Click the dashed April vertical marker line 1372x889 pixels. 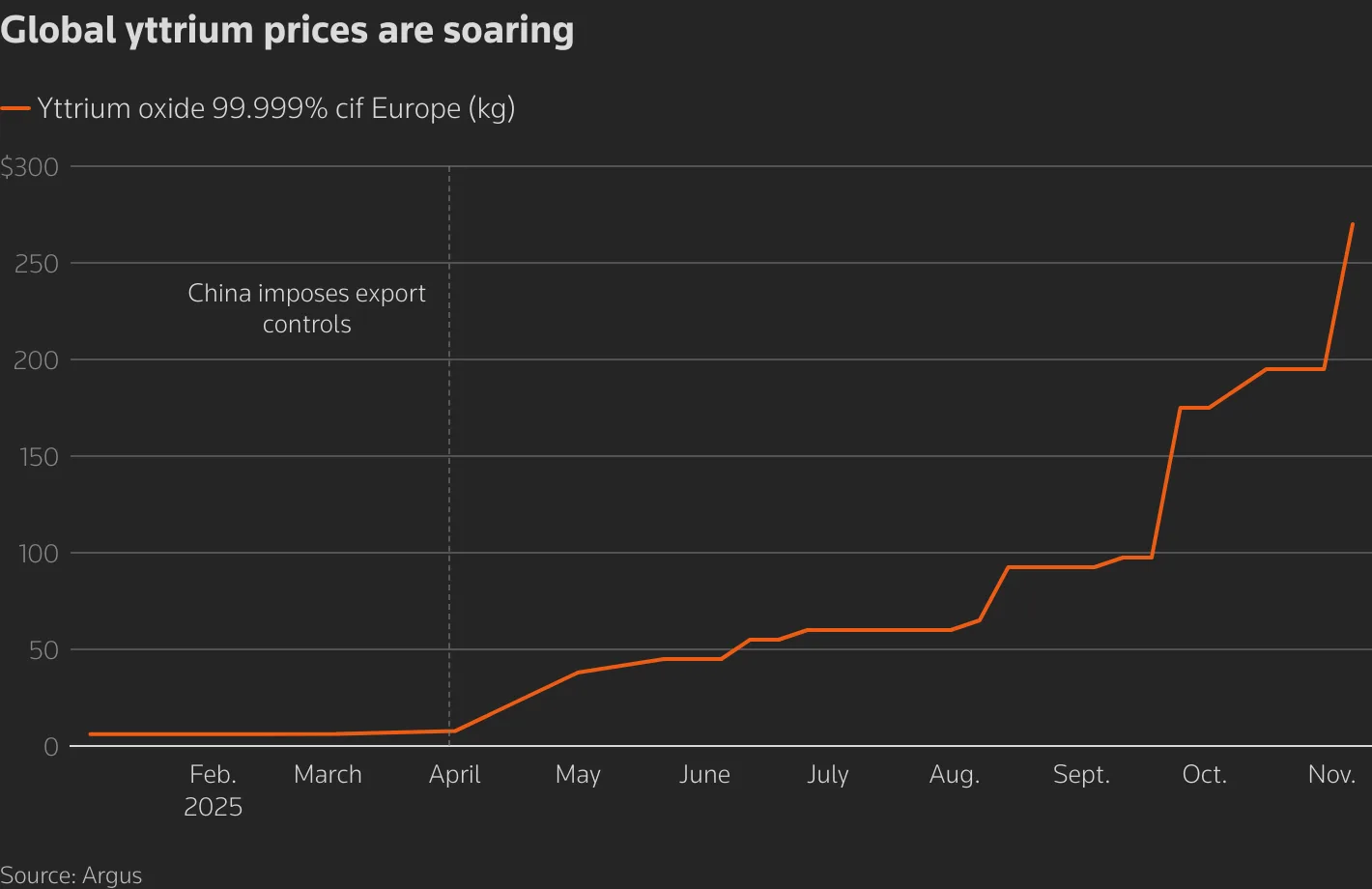click(x=449, y=449)
